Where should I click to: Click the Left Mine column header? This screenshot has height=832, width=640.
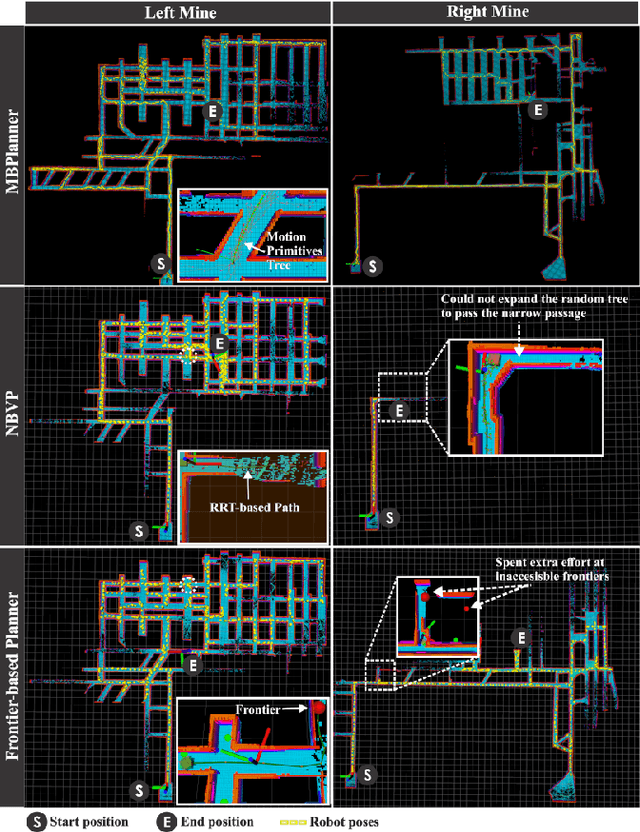[x=180, y=13]
